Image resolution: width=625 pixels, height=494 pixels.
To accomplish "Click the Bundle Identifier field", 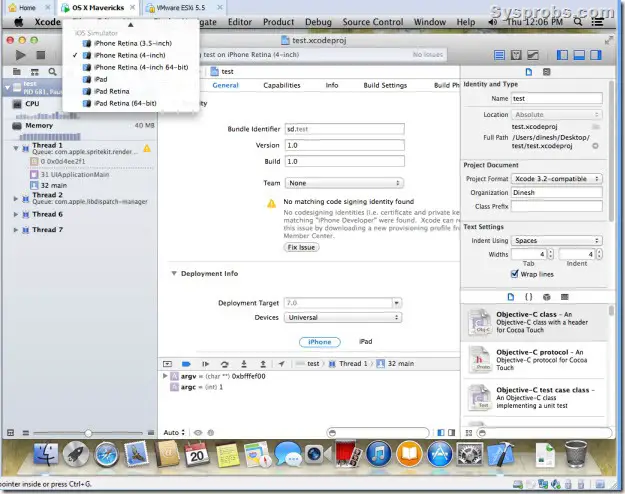I will click(344, 129).
